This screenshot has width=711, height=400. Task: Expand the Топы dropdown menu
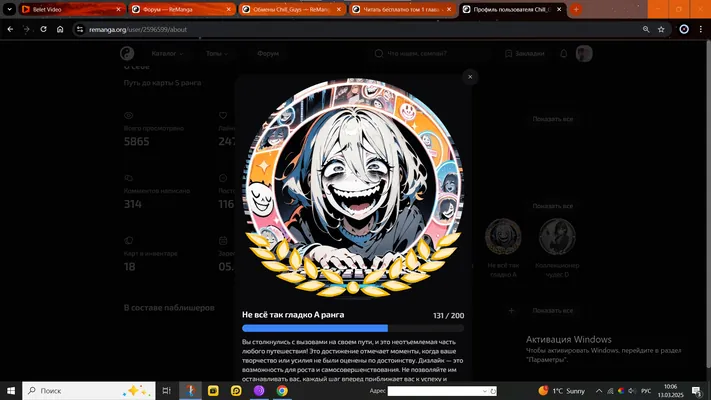(x=217, y=54)
